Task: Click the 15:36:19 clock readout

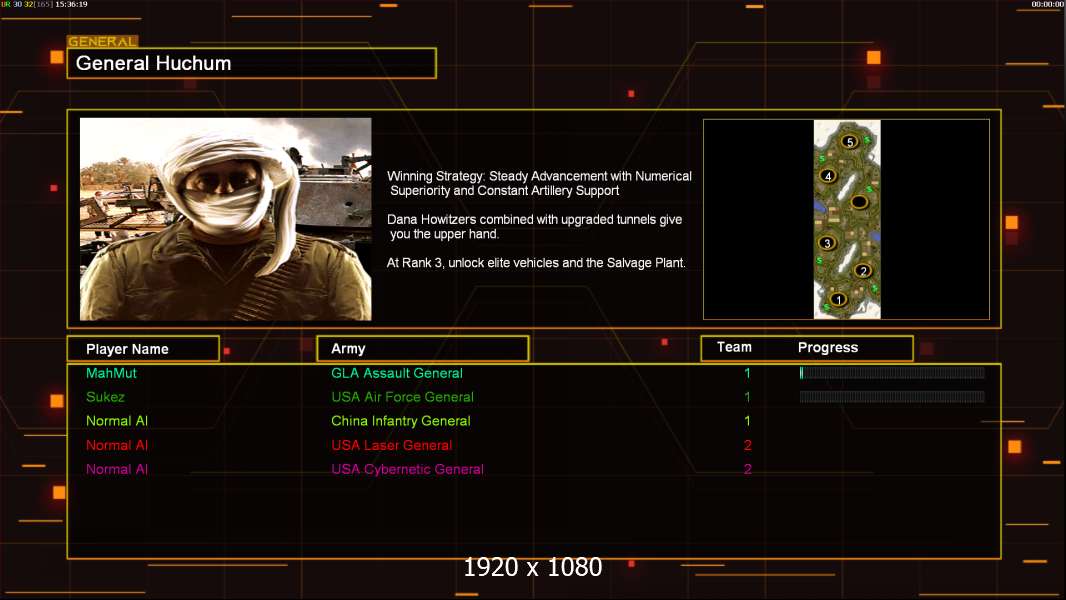Action: [x=71, y=4]
